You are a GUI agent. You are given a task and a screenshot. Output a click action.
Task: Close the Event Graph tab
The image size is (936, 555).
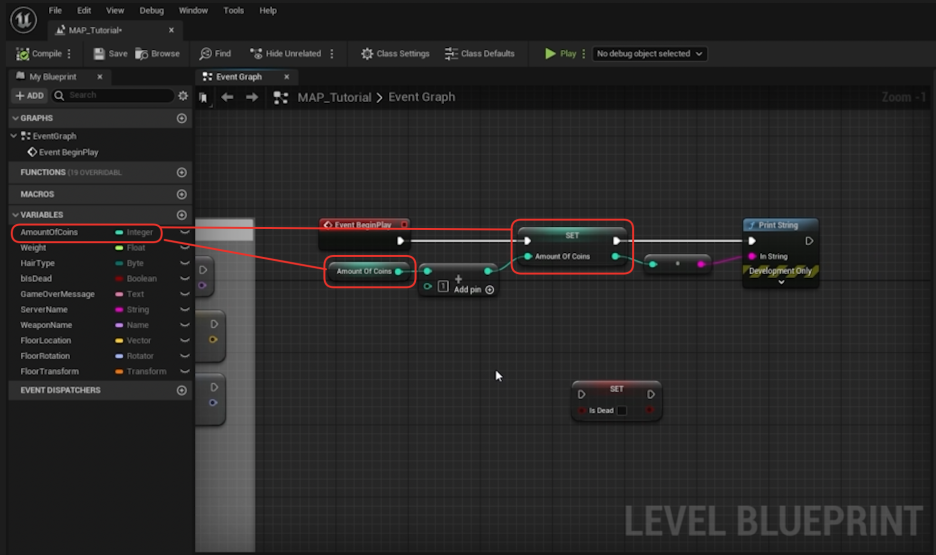tap(287, 76)
